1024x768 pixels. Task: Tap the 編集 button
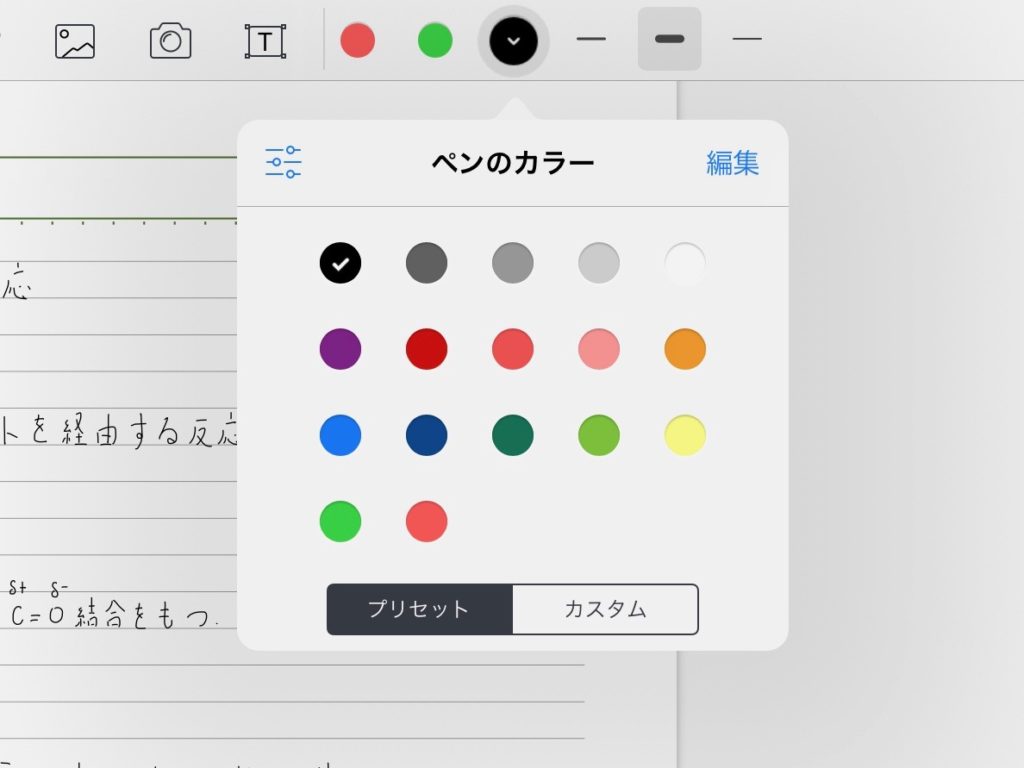point(732,163)
